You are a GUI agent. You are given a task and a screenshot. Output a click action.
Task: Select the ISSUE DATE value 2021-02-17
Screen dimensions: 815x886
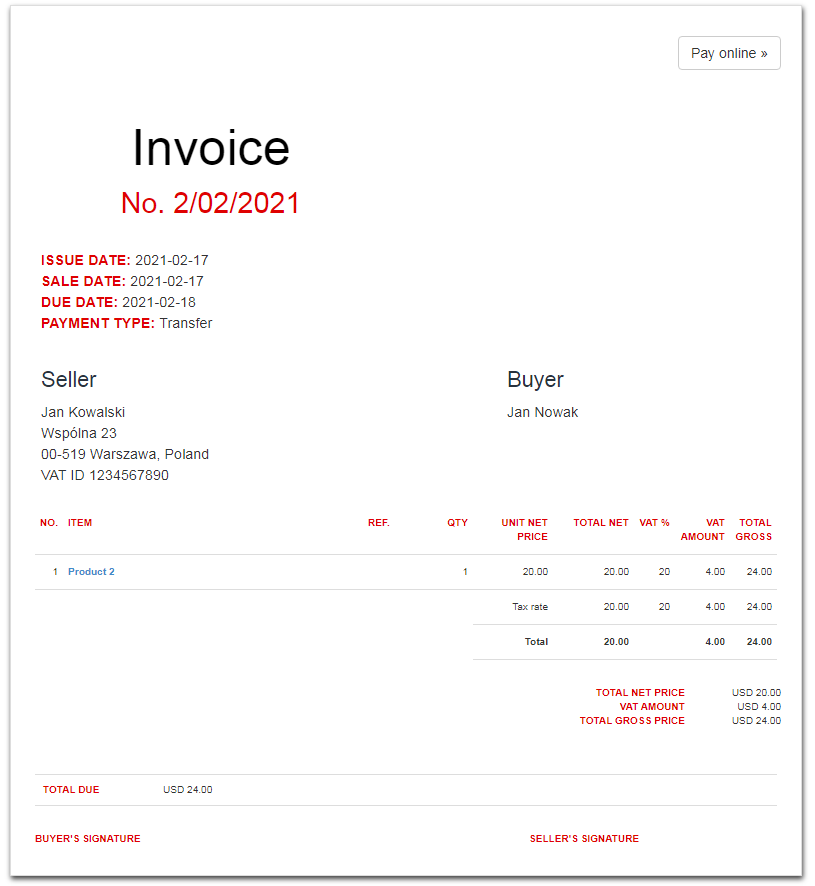(174, 260)
